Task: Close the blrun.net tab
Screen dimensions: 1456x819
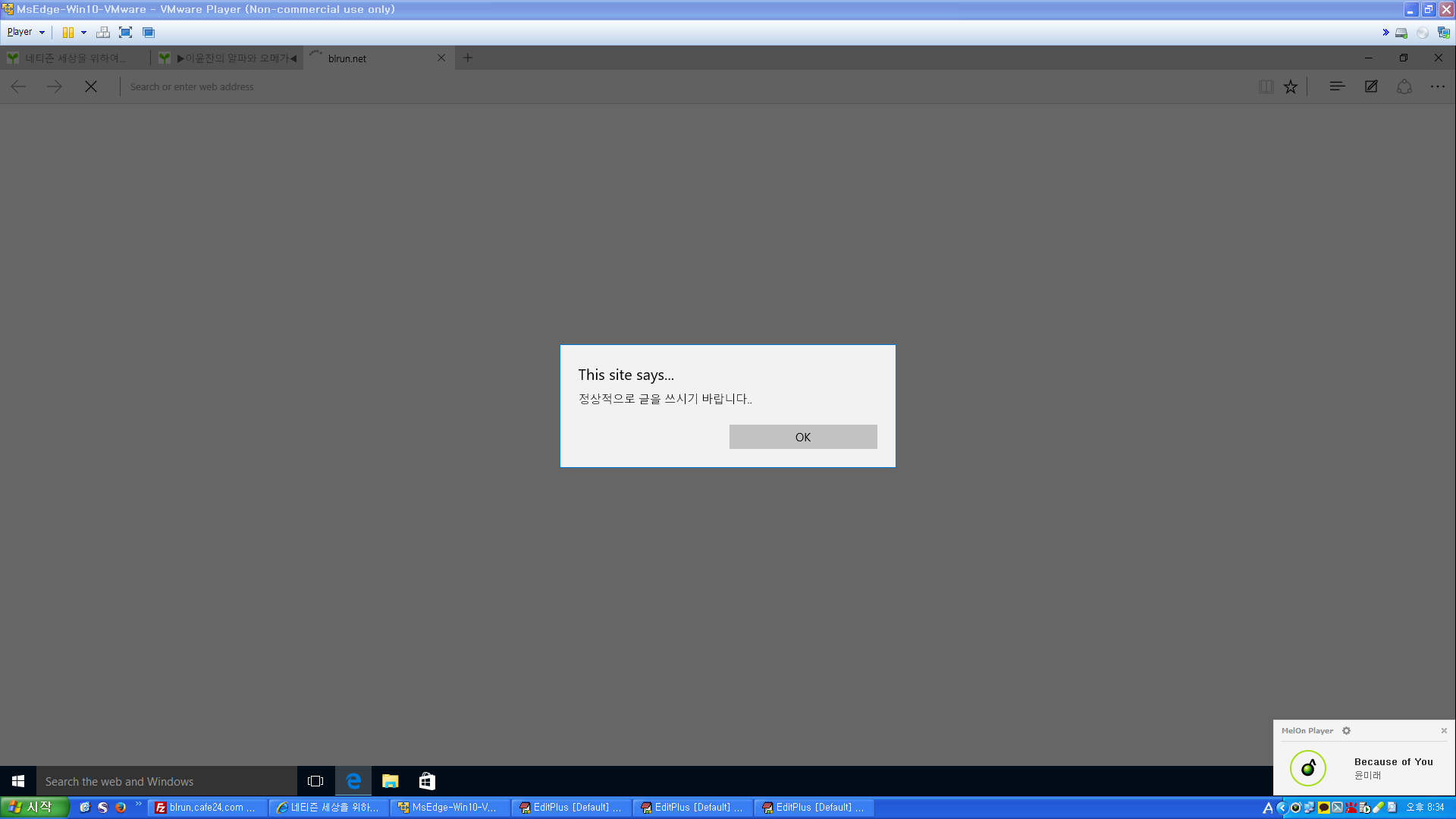Action: point(441,58)
